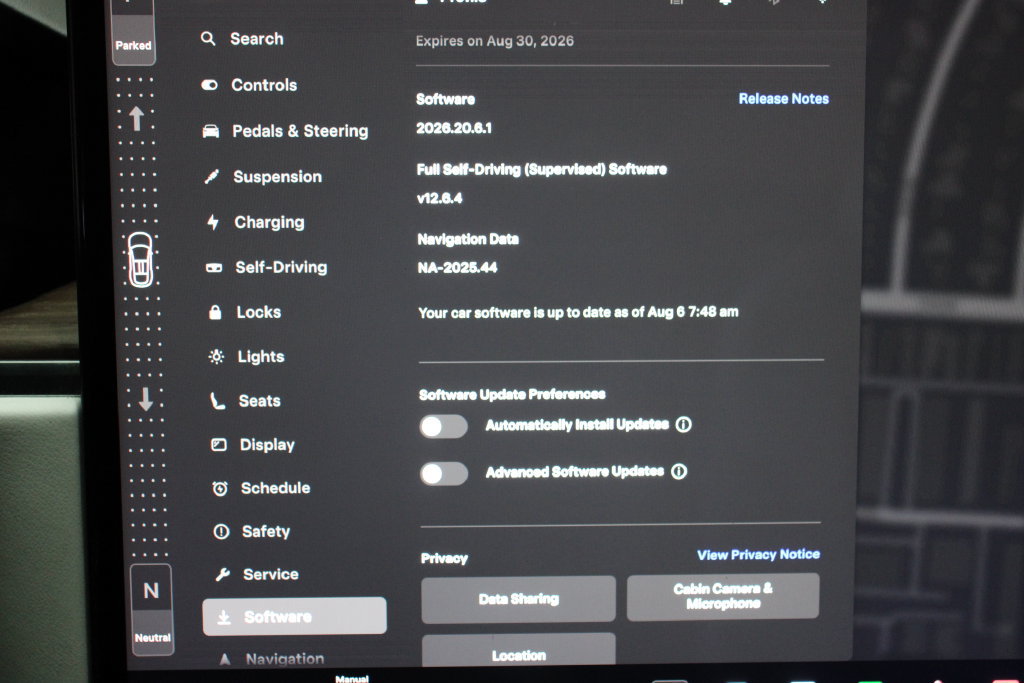Open the Locks settings label
This screenshot has height=683, width=1024.
259,313
